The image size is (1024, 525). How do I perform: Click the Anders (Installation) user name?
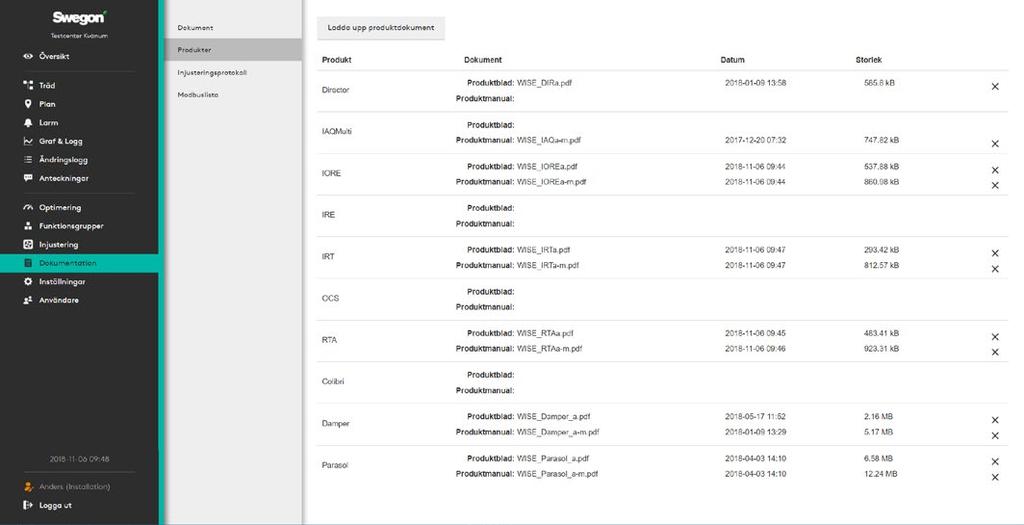pos(74,486)
